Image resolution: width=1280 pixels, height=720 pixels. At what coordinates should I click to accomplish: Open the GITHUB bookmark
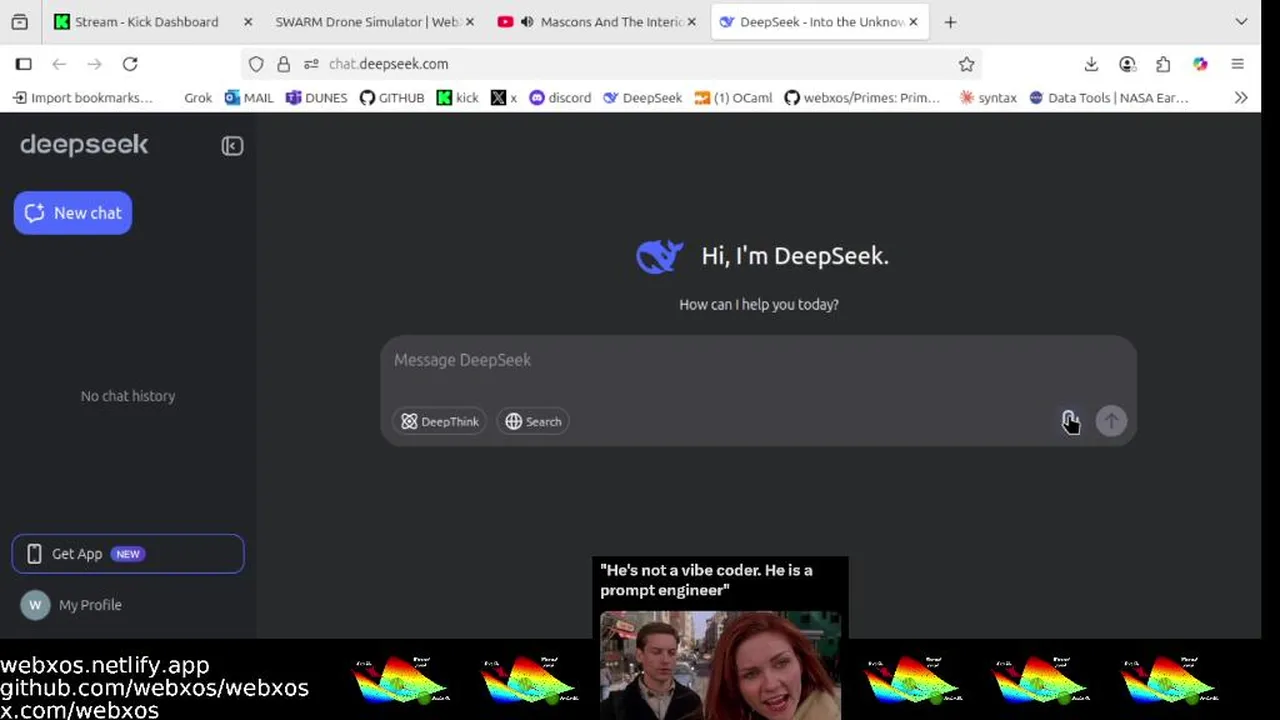(392, 98)
